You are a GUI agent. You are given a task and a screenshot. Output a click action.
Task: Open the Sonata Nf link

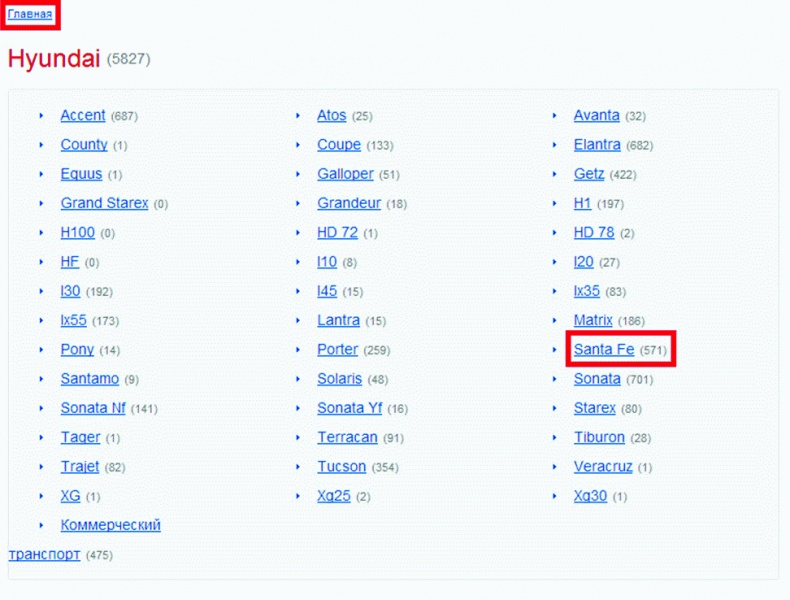[93, 408]
